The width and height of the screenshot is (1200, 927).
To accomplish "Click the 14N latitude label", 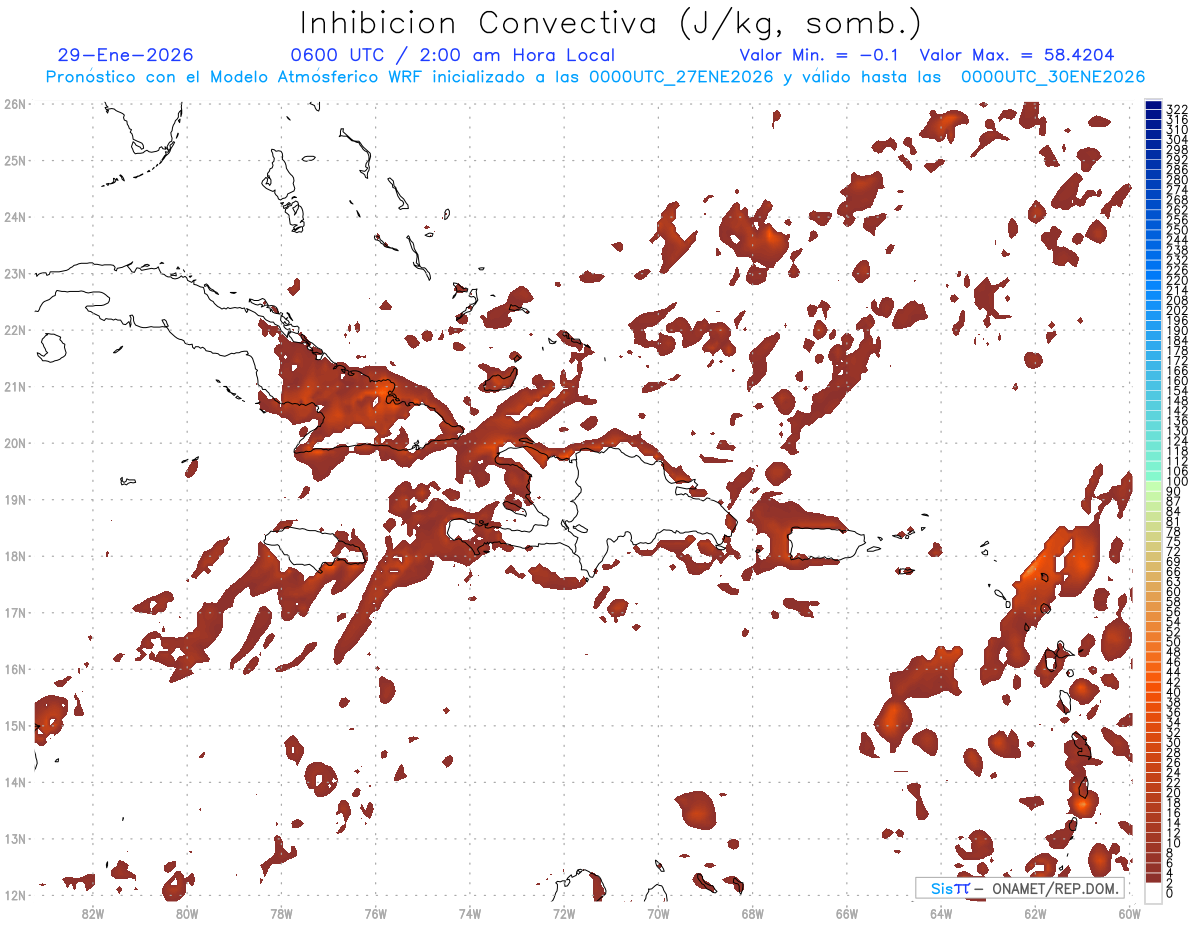I will tap(15, 782).
